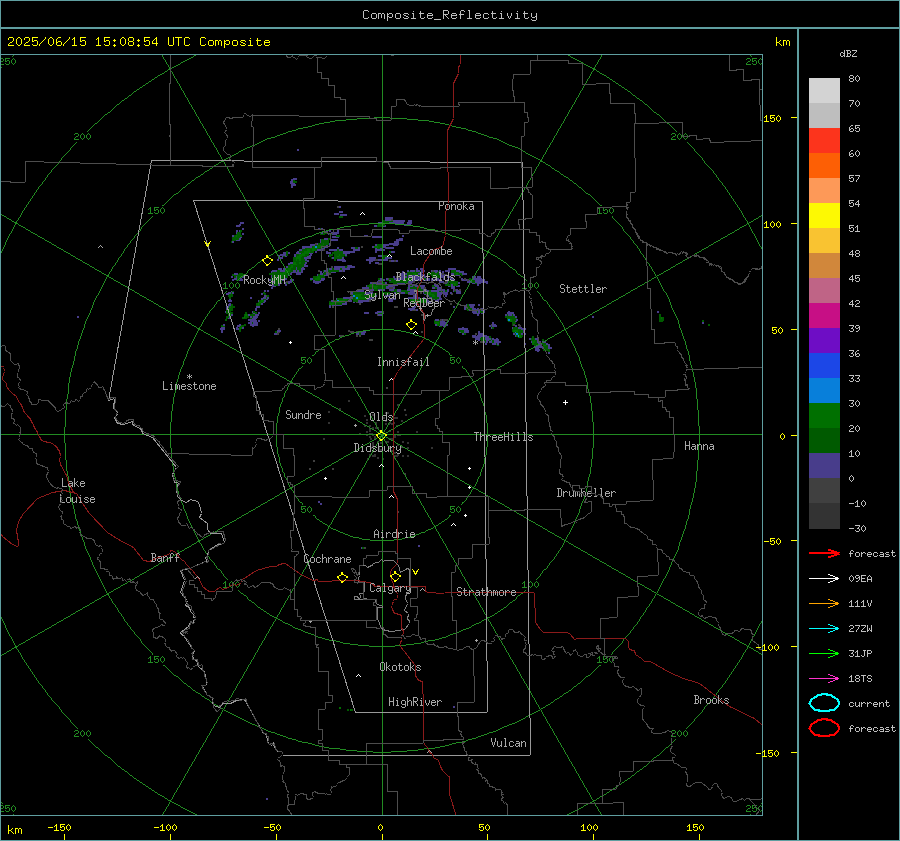900x841 pixels.
Task: Select the light blue 30-33 dBZ swatch
Action: pyautogui.click(x=824, y=391)
